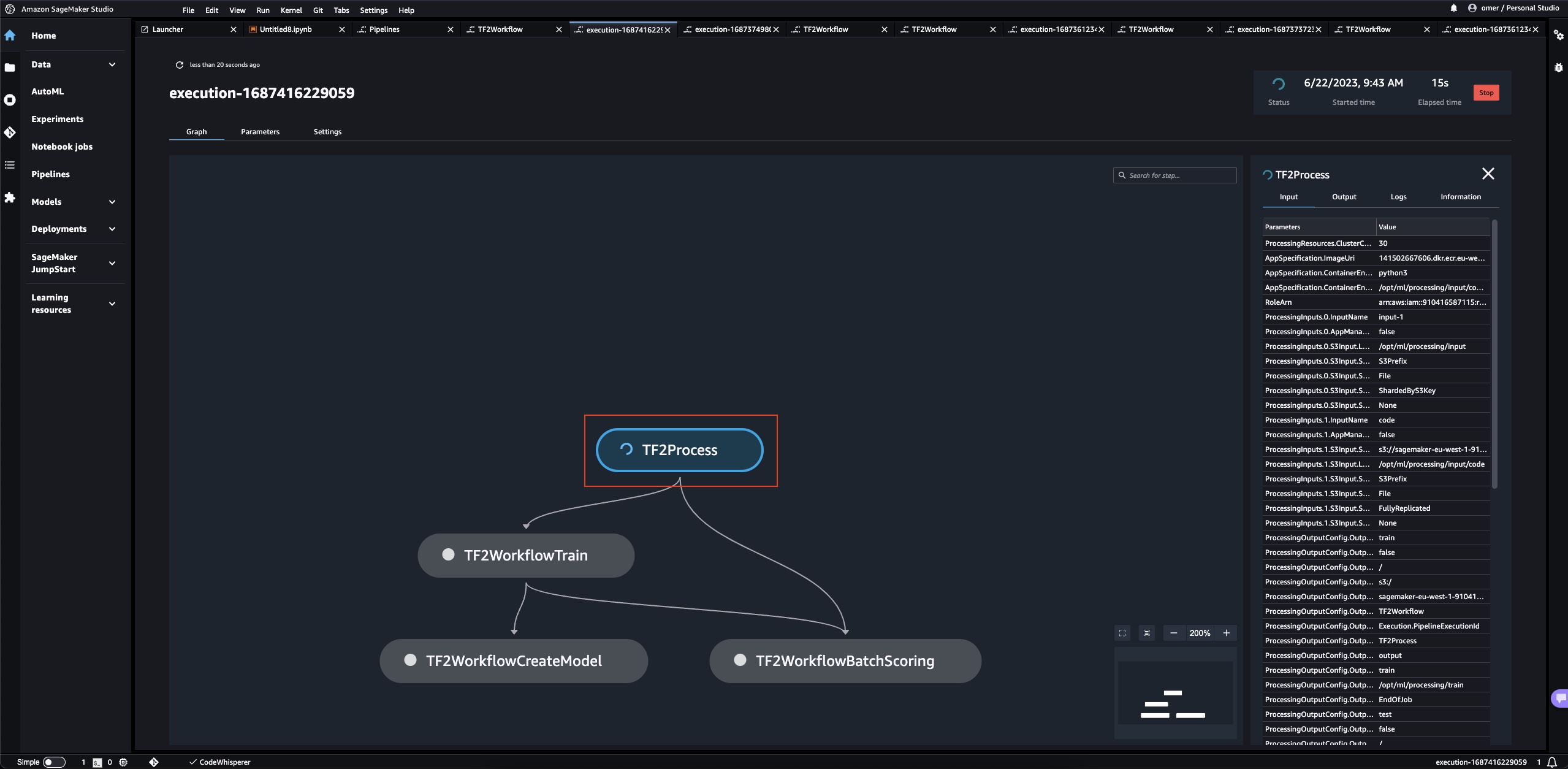Open the Help menu
The width and height of the screenshot is (1568, 769).
[x=406, y=10]
